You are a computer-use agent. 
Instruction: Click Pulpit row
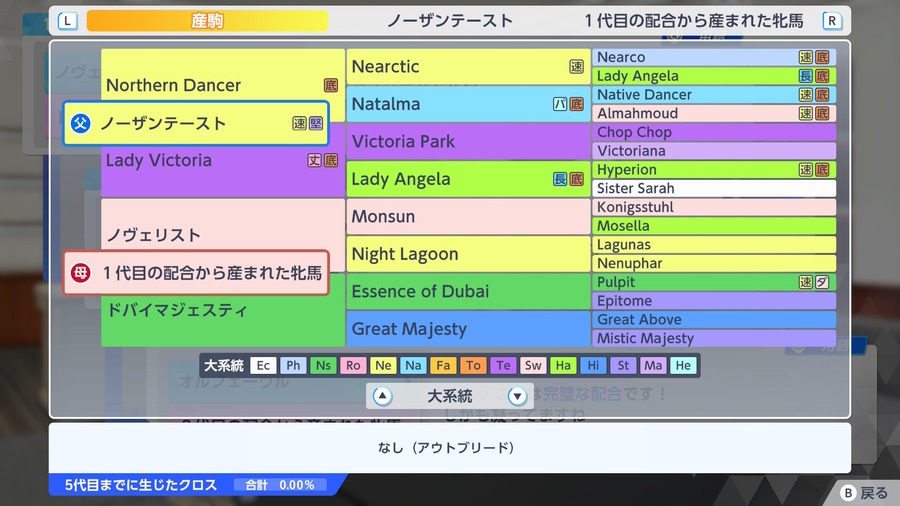713,282
